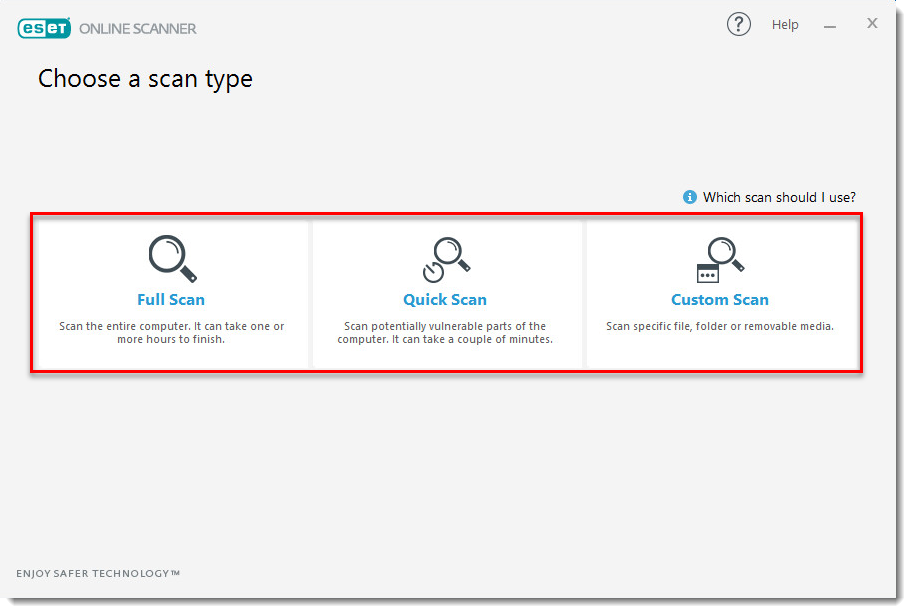The width and height of the screenshot is (911, 613).
Task: Close the Online Scanner window
Action: [x=872, y=23]
